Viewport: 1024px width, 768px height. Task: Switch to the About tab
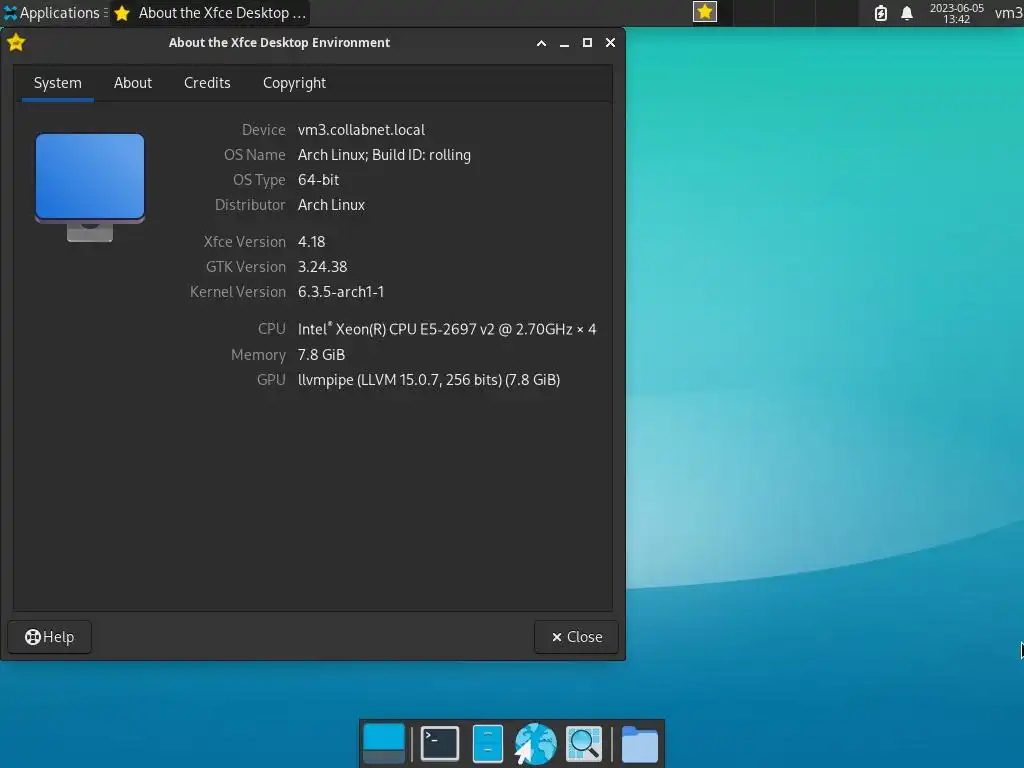pos(133,83)
